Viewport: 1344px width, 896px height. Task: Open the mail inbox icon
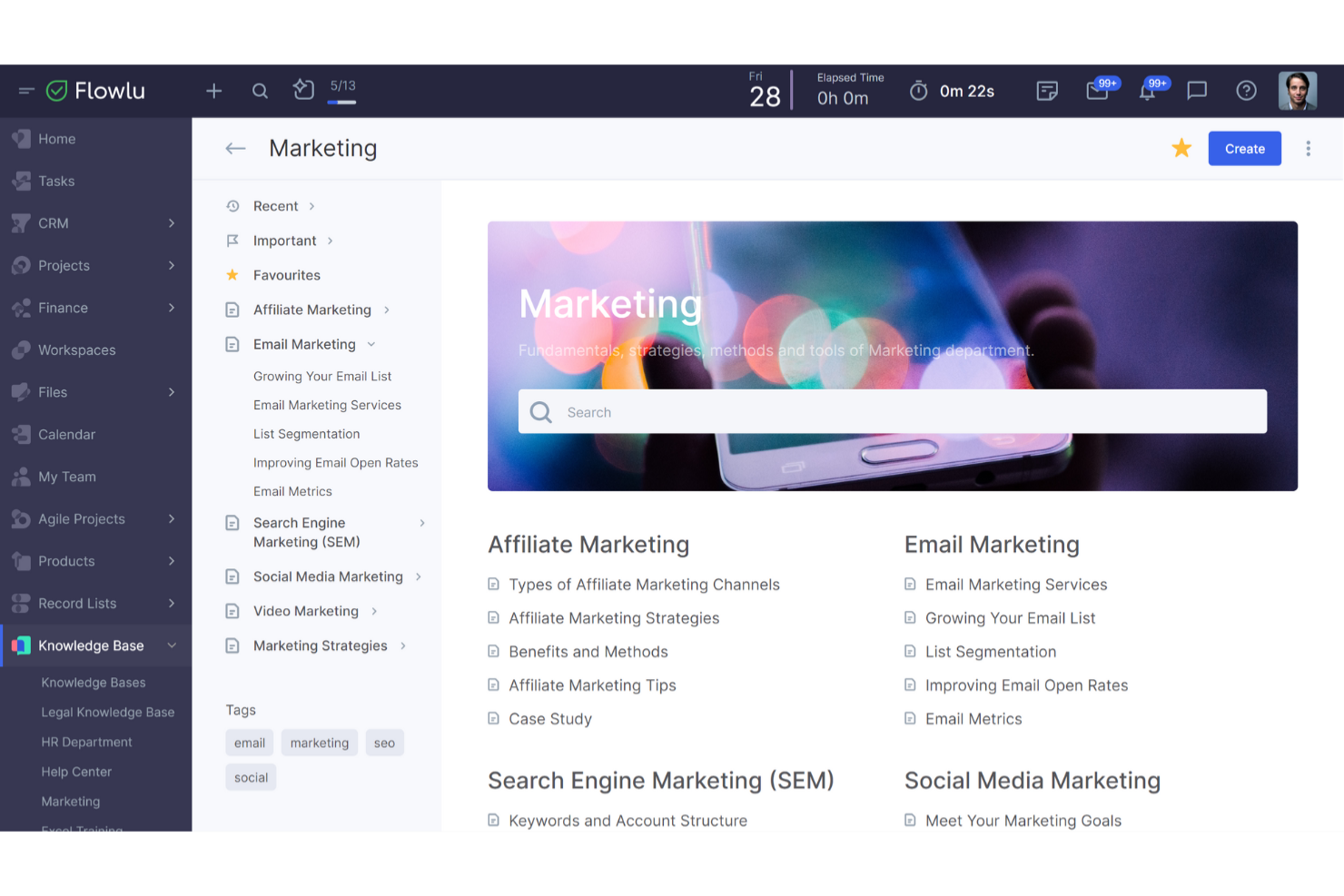click(x=1097, y=91)
